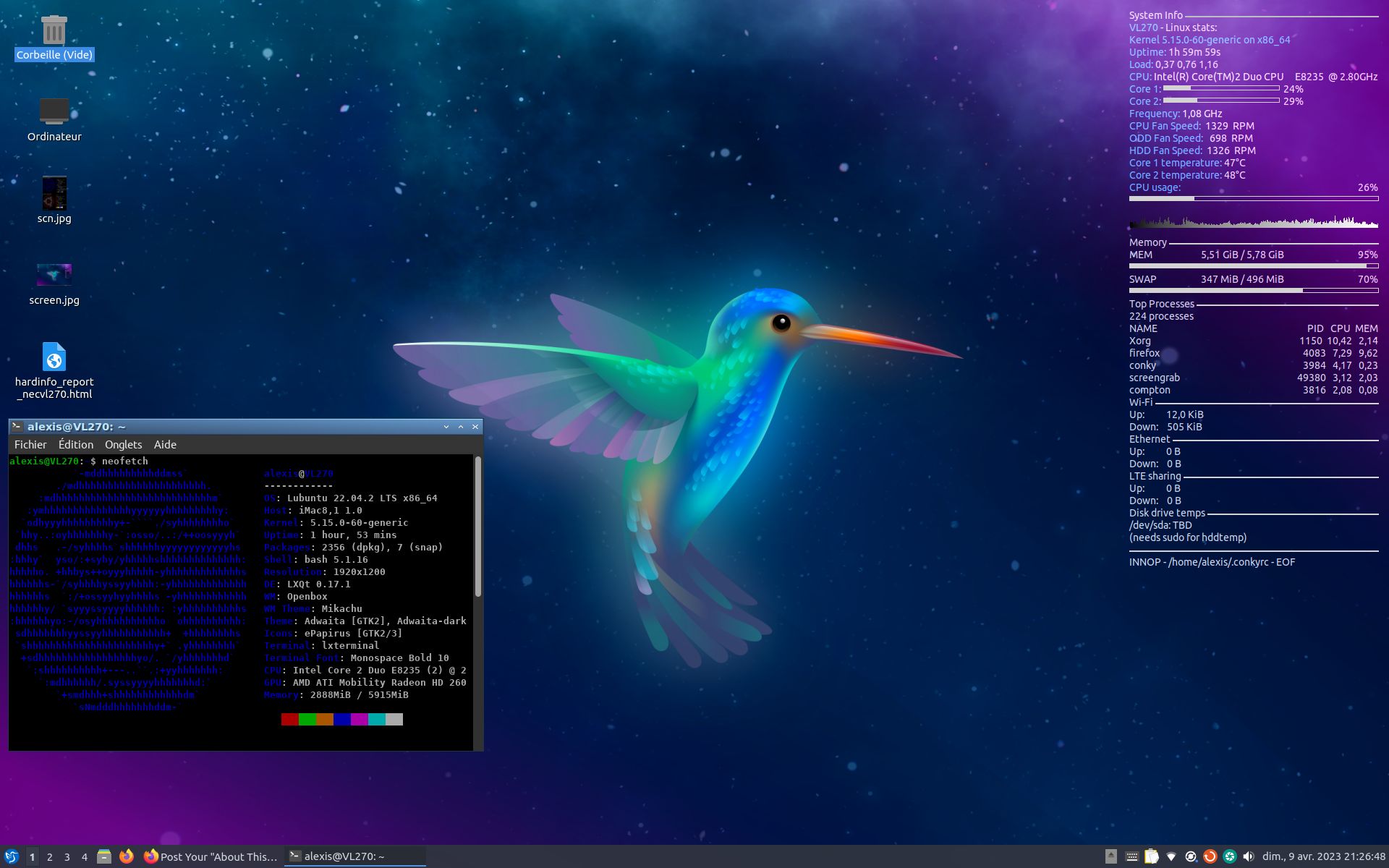Screen dimensions: 1389x868
Task: Click the orange update notifier icon
Action: [x=1210, y=856]
